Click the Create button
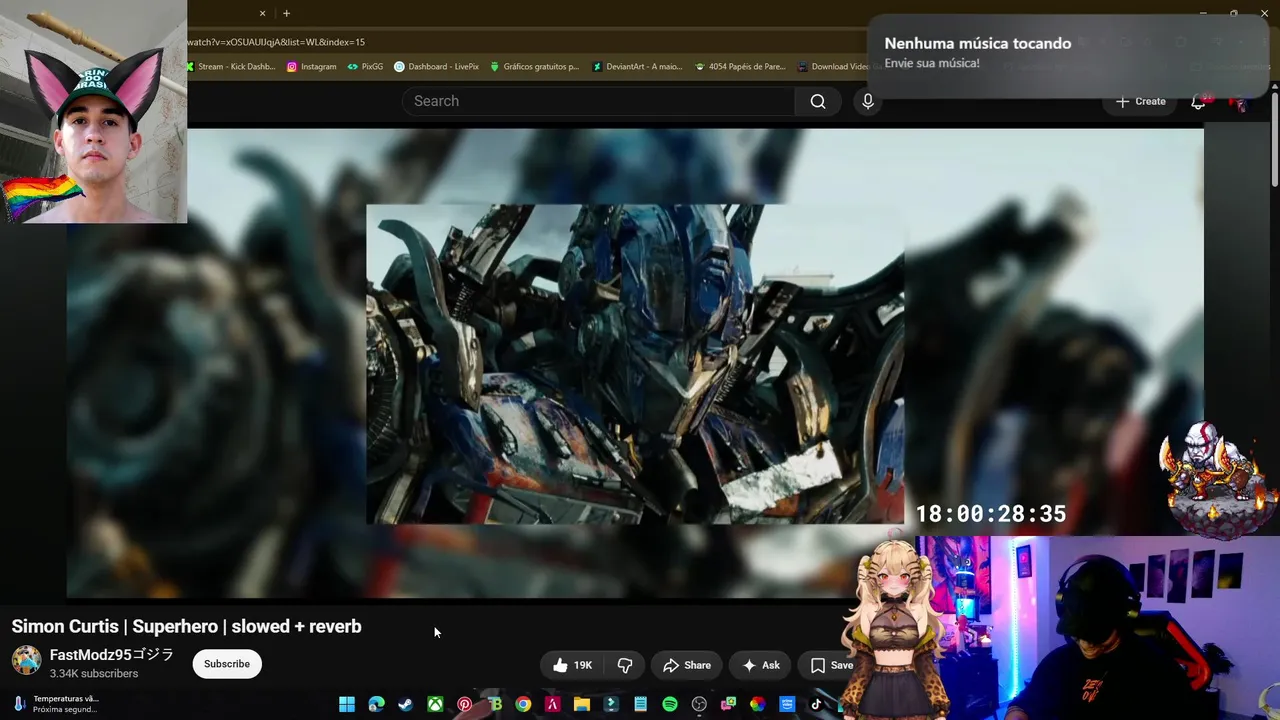This screenshot has width=1280, height=720. 1140,101
